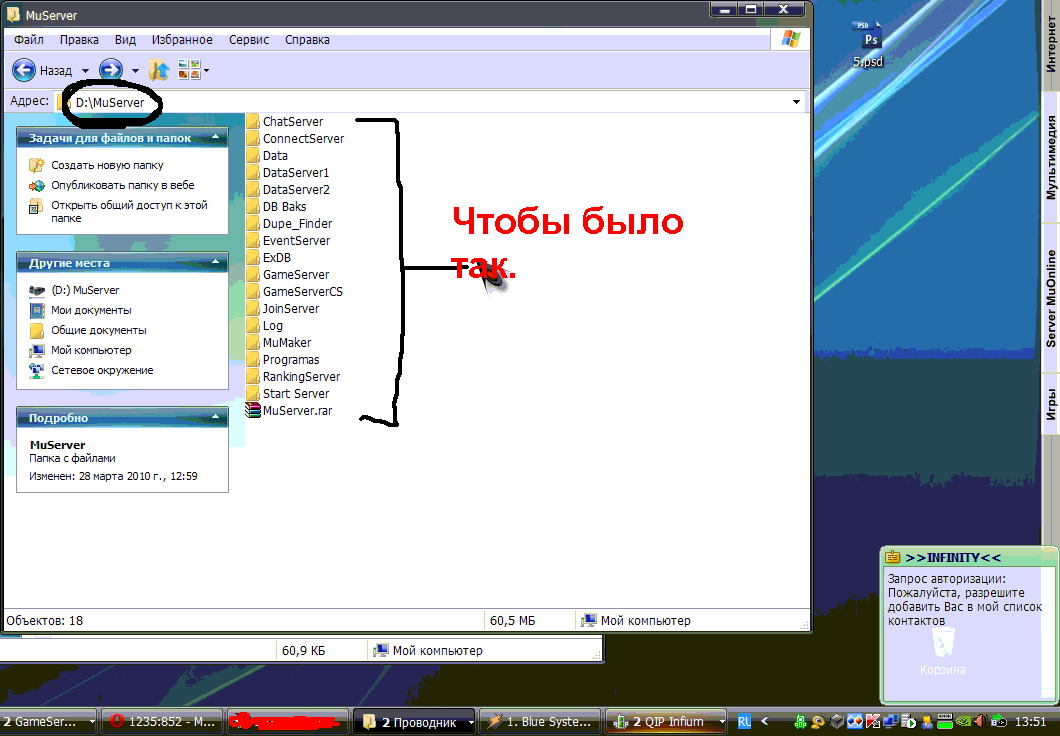This screenshot has width=1060, height=736.
Task: Open the Сервис menu
Action: click(248, 40)
